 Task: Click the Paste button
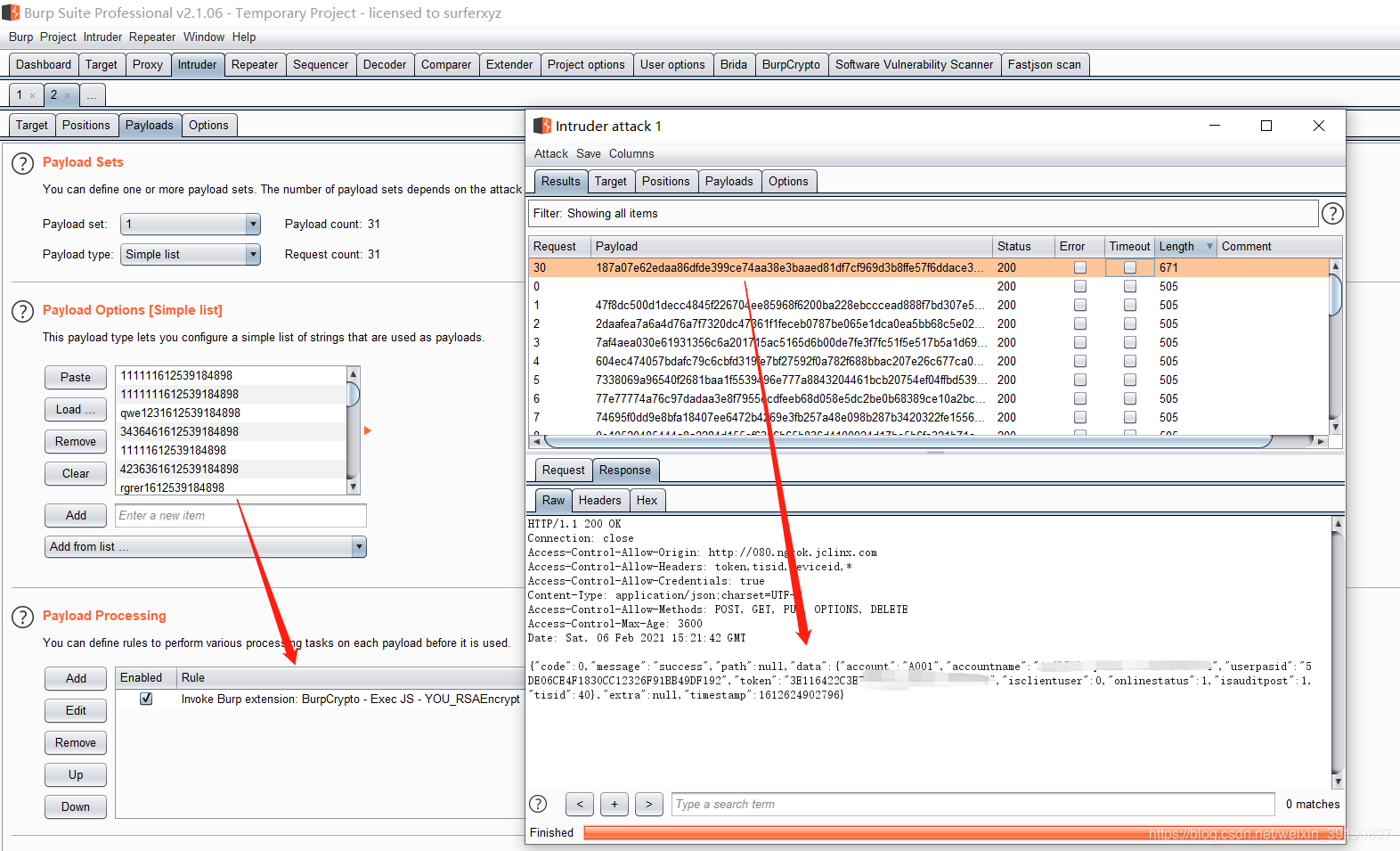click(x=76, y=377)
